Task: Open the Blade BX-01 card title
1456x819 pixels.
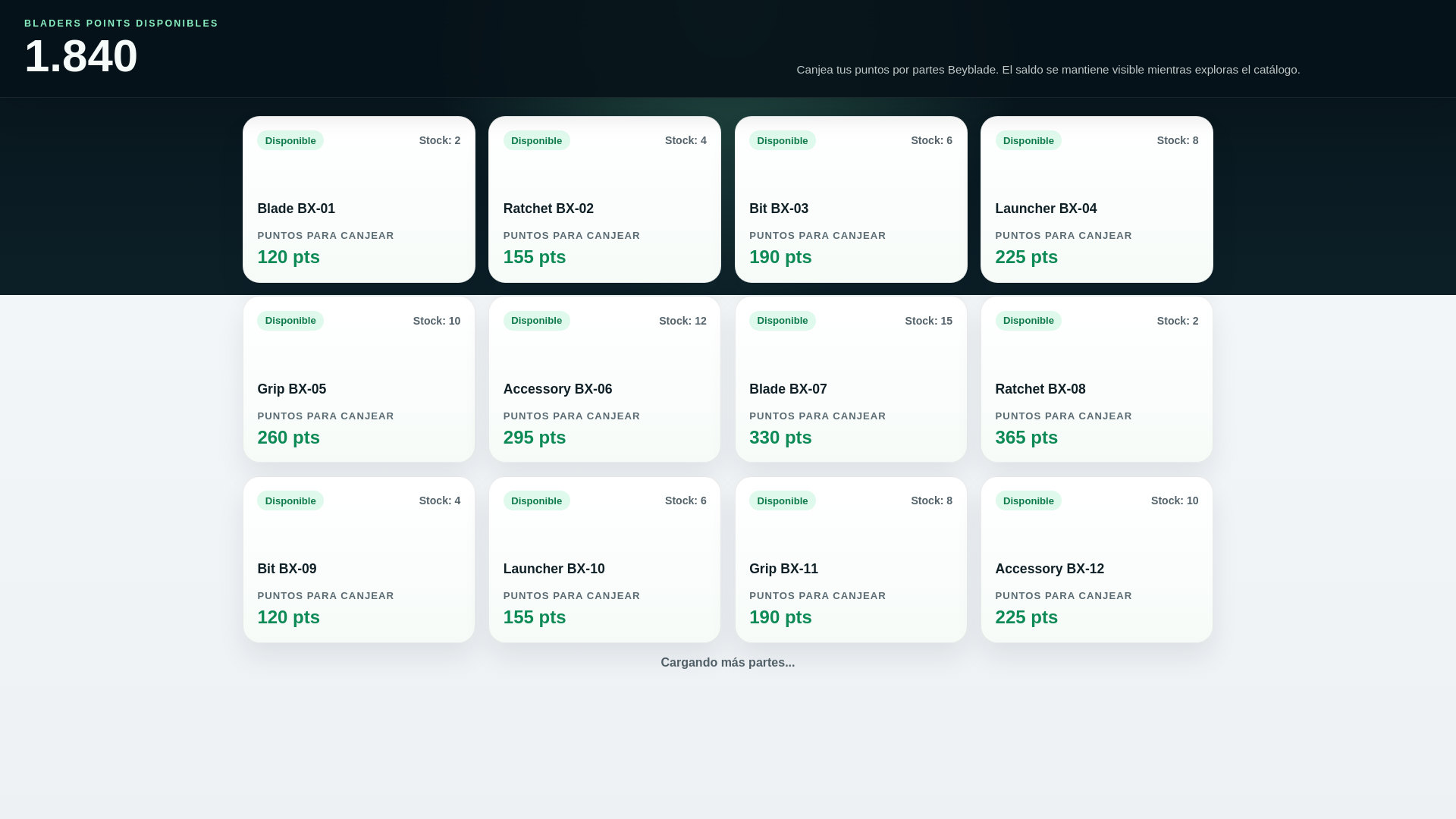Action: [x=296, y=209]
